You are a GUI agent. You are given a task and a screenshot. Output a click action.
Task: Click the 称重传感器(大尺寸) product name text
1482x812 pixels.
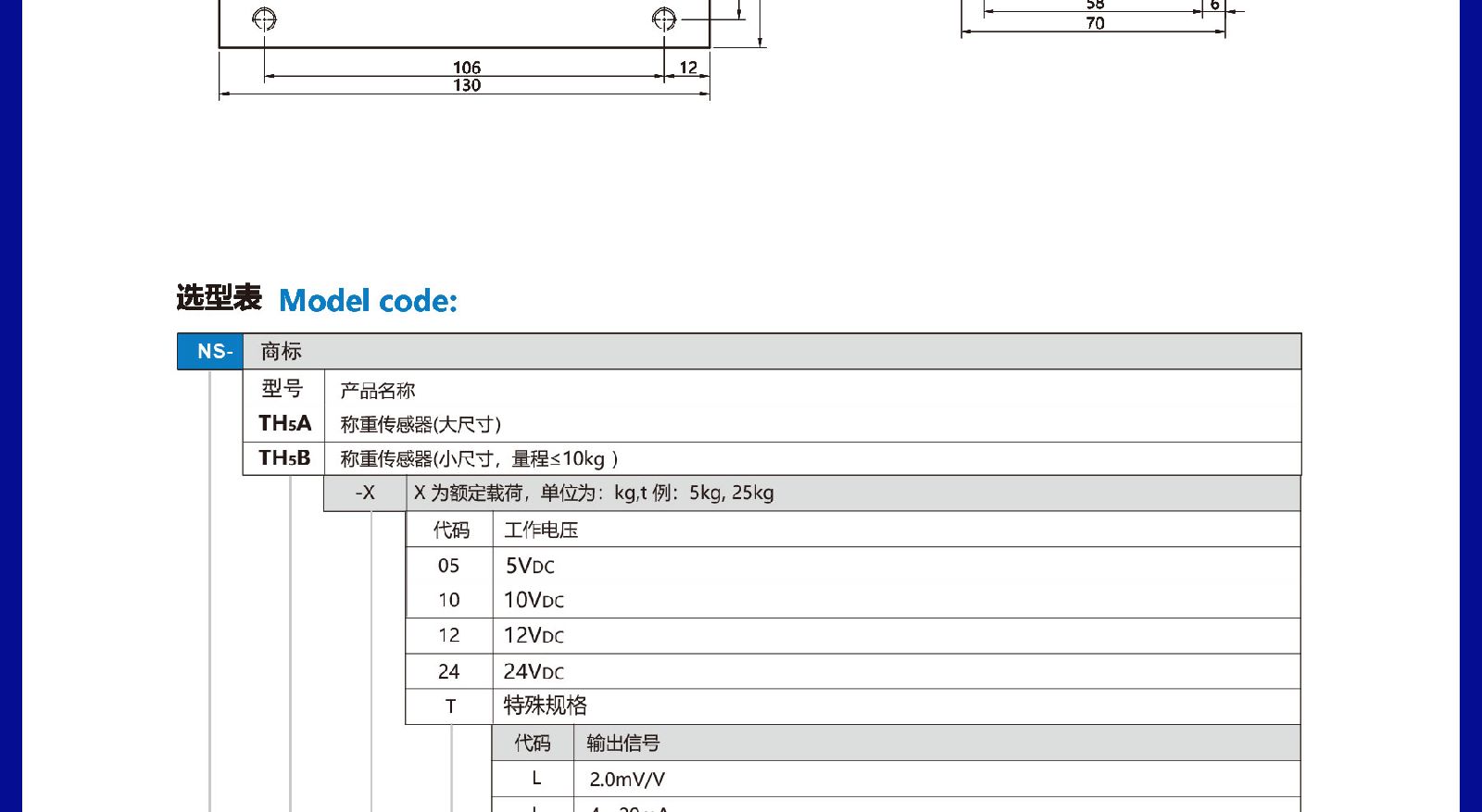421,425
